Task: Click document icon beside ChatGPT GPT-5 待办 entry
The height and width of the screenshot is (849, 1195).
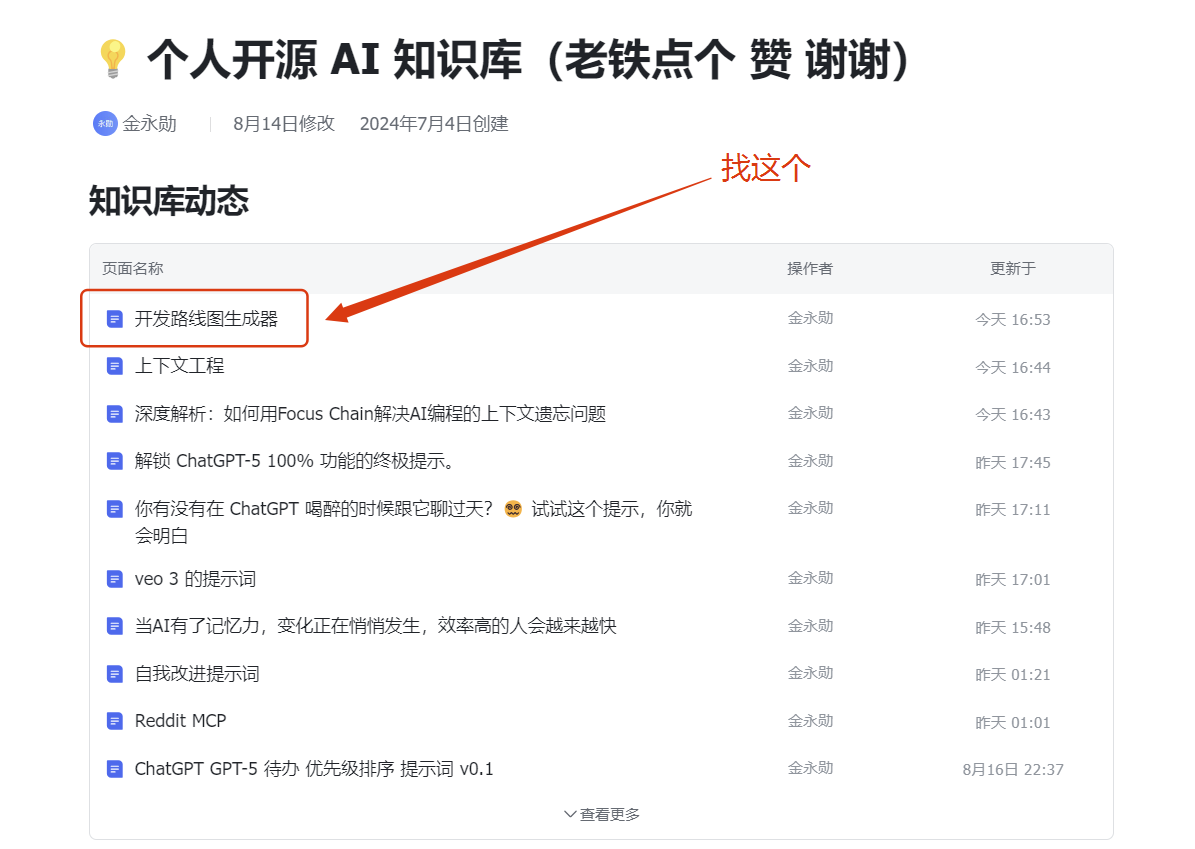Action: coord(114,769)
